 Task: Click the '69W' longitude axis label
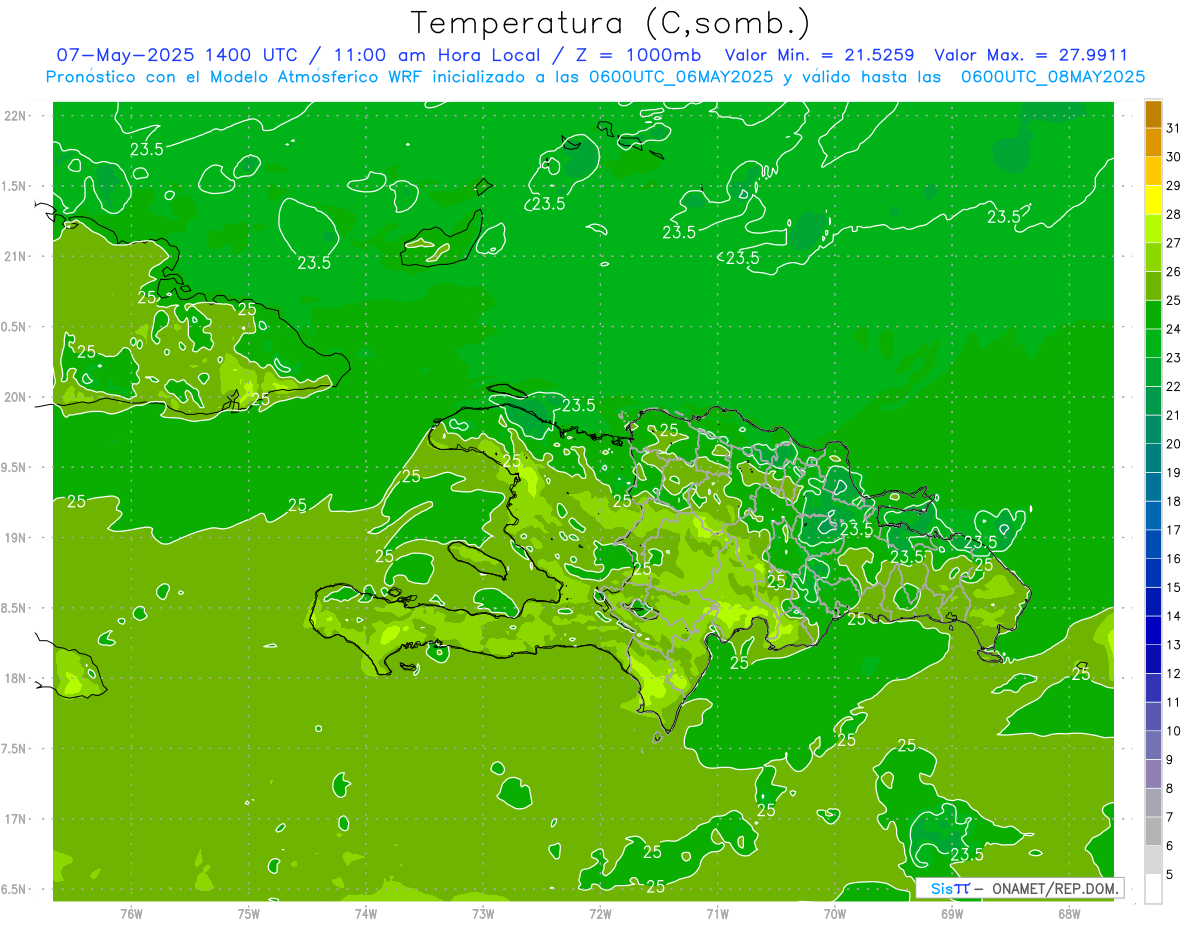(951, 913)
